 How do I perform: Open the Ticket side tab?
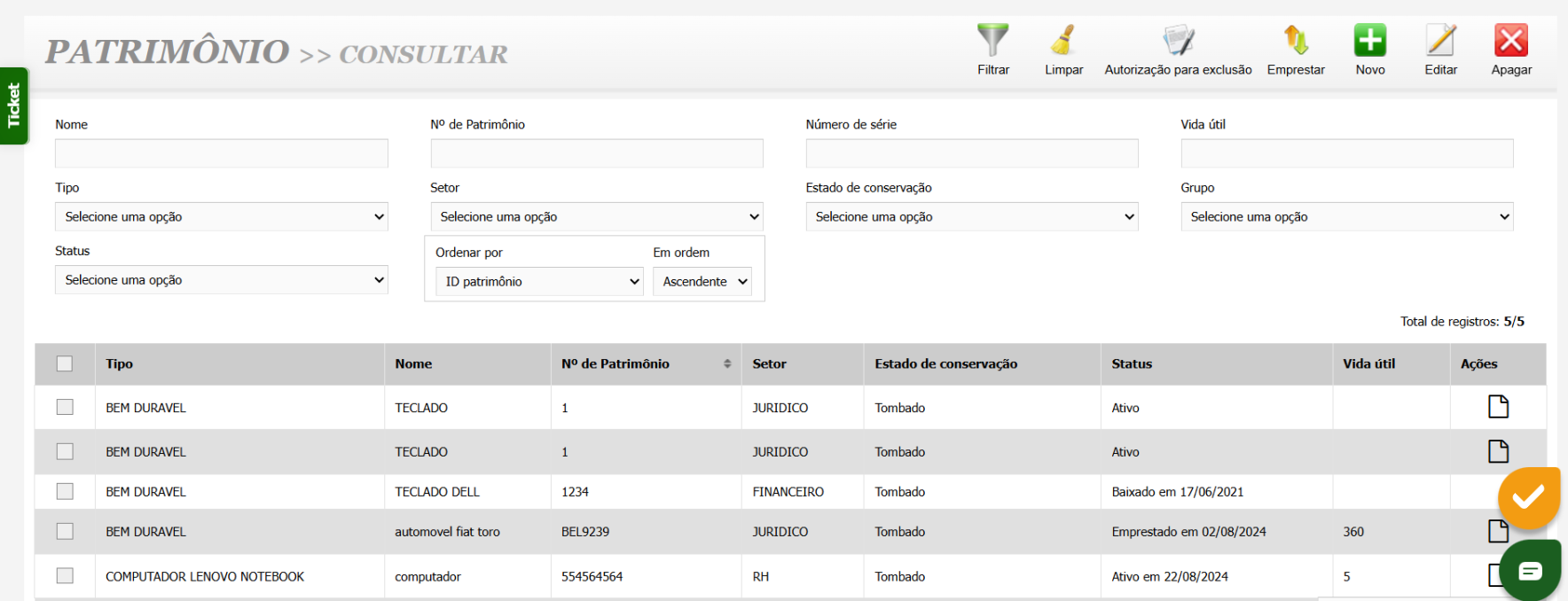[14, 105]
